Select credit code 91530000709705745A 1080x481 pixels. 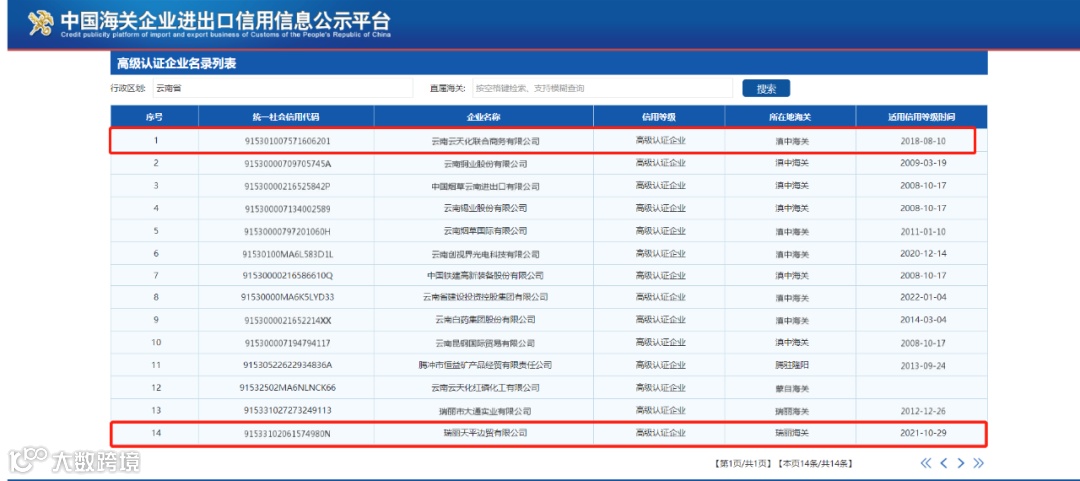[x=287, y=164]
